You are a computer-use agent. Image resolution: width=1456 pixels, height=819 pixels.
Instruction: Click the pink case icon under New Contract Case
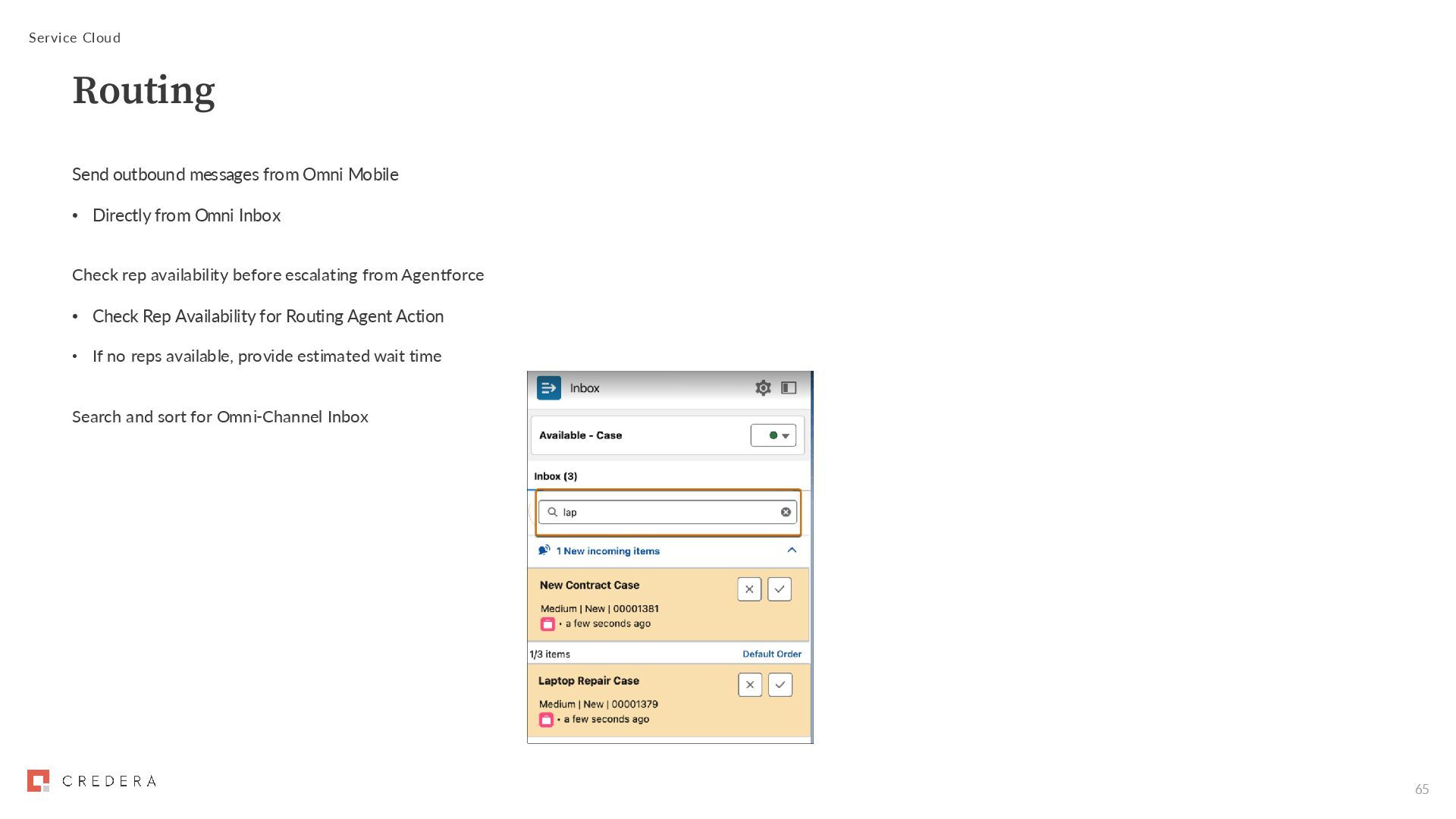pyautogui.click(x=548, y=624)
